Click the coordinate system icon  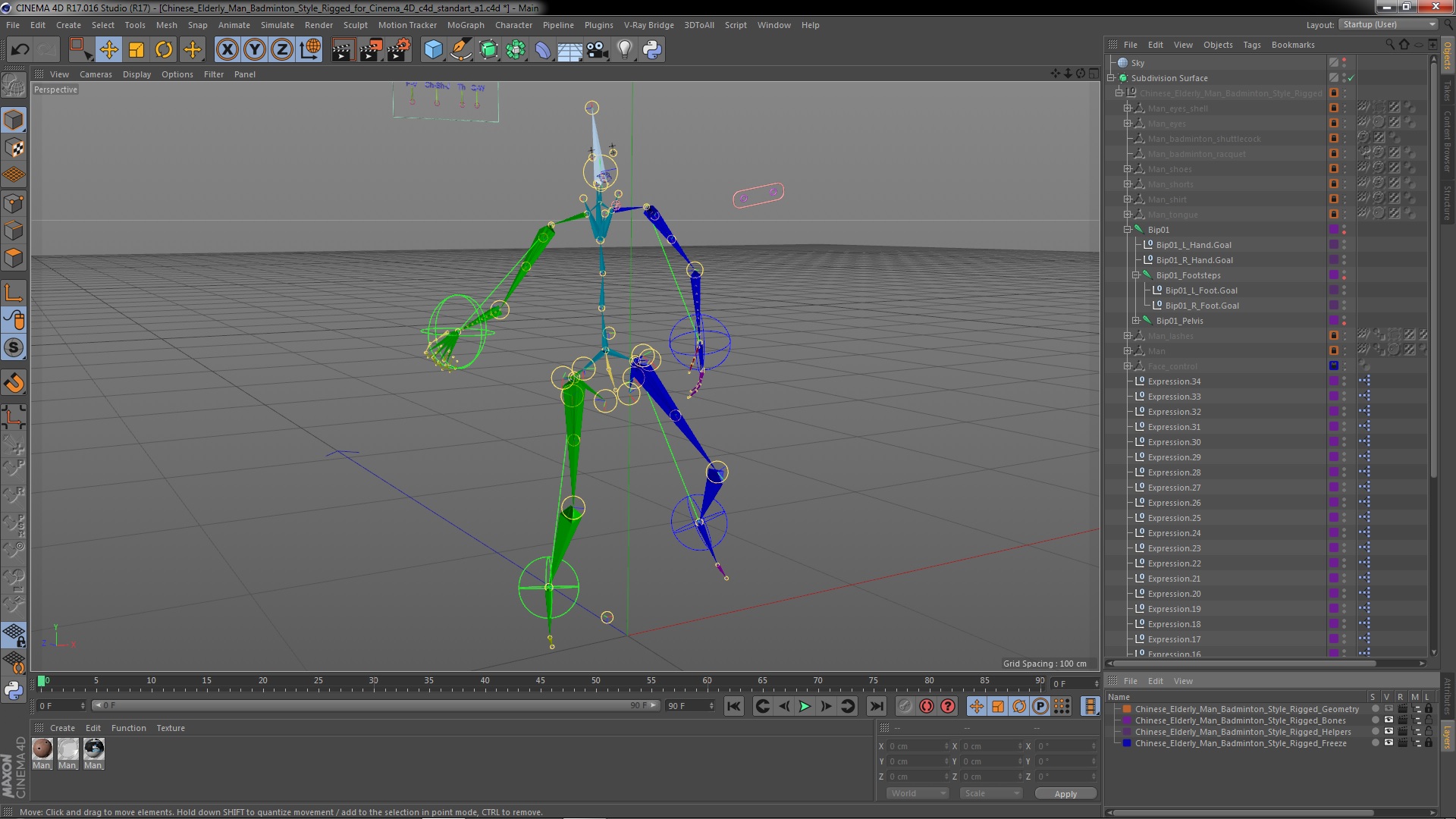(310, 50)
